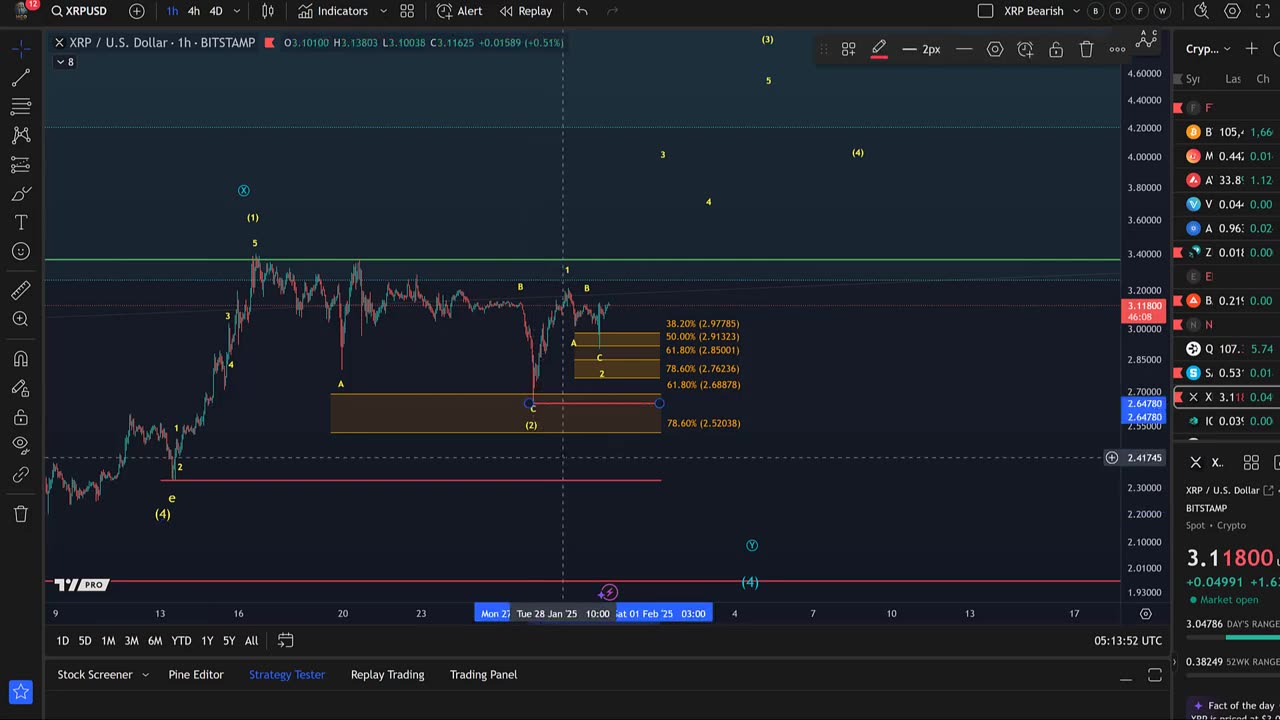This screenshot has width=1280, height=720.
Task: Toggle hide all drawings eye icon
Action: (20, 446)
